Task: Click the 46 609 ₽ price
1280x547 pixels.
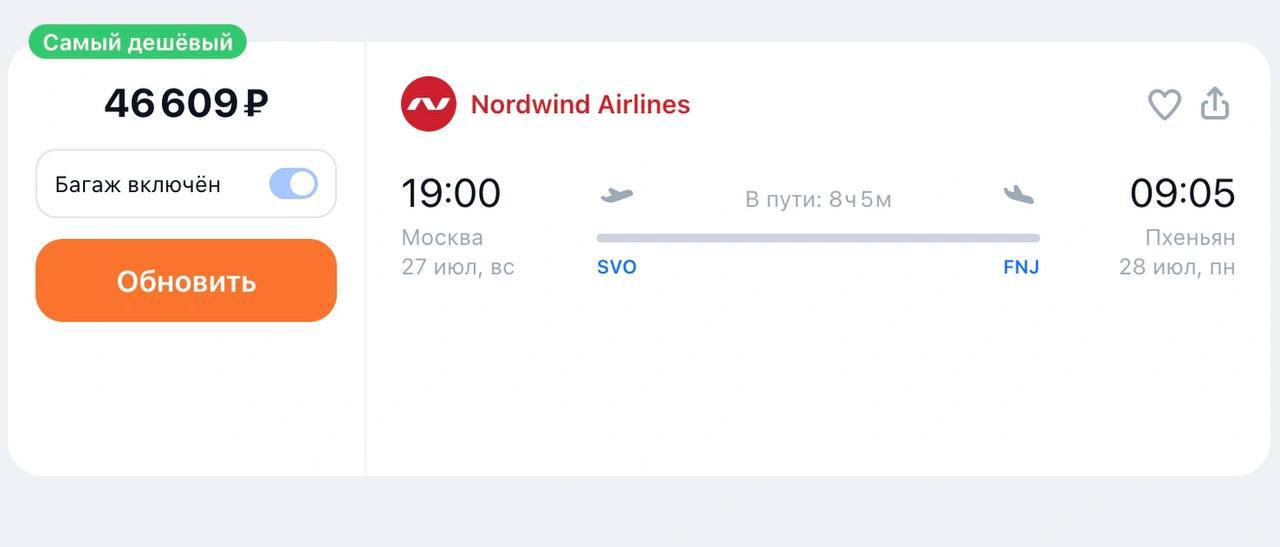Action: pyautogui.click(x=187, y=103)
